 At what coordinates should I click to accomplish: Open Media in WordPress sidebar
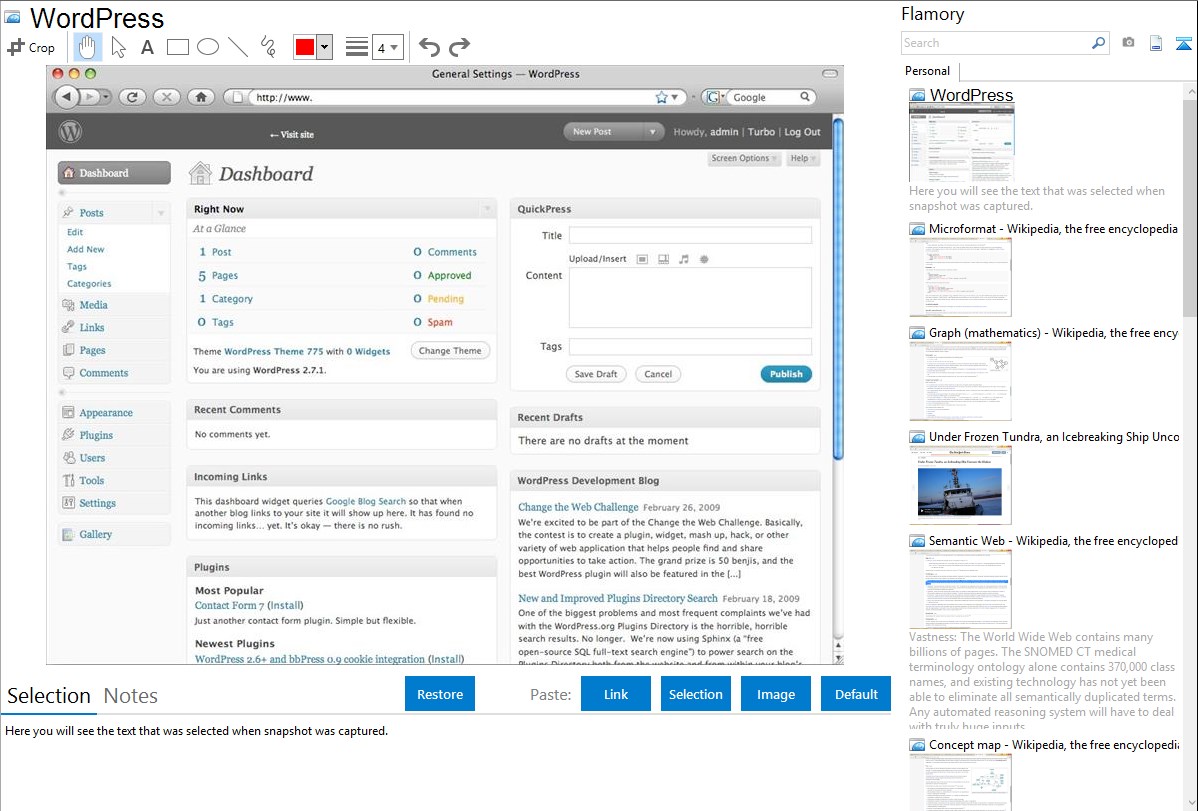point(93,304)
